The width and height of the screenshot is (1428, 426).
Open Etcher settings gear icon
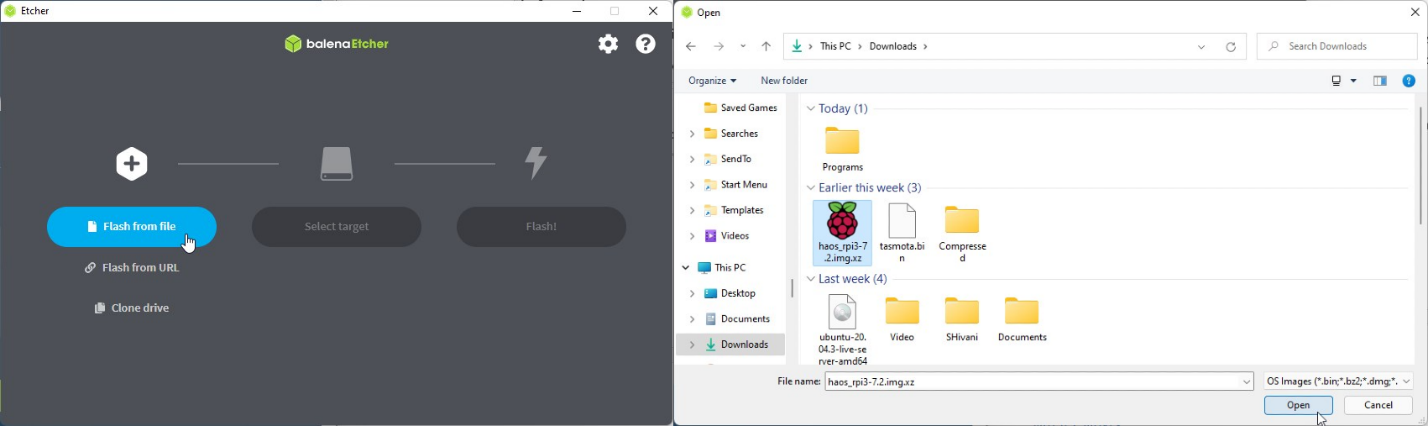click(608, 44)
